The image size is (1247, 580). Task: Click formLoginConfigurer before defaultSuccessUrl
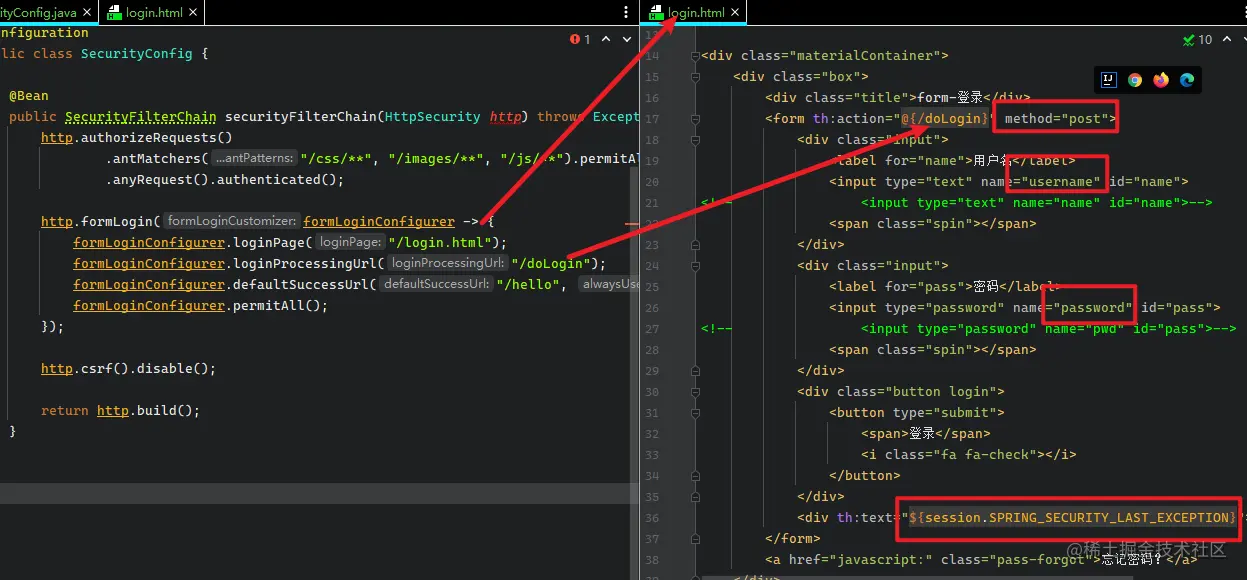click(x=149, y=285)
